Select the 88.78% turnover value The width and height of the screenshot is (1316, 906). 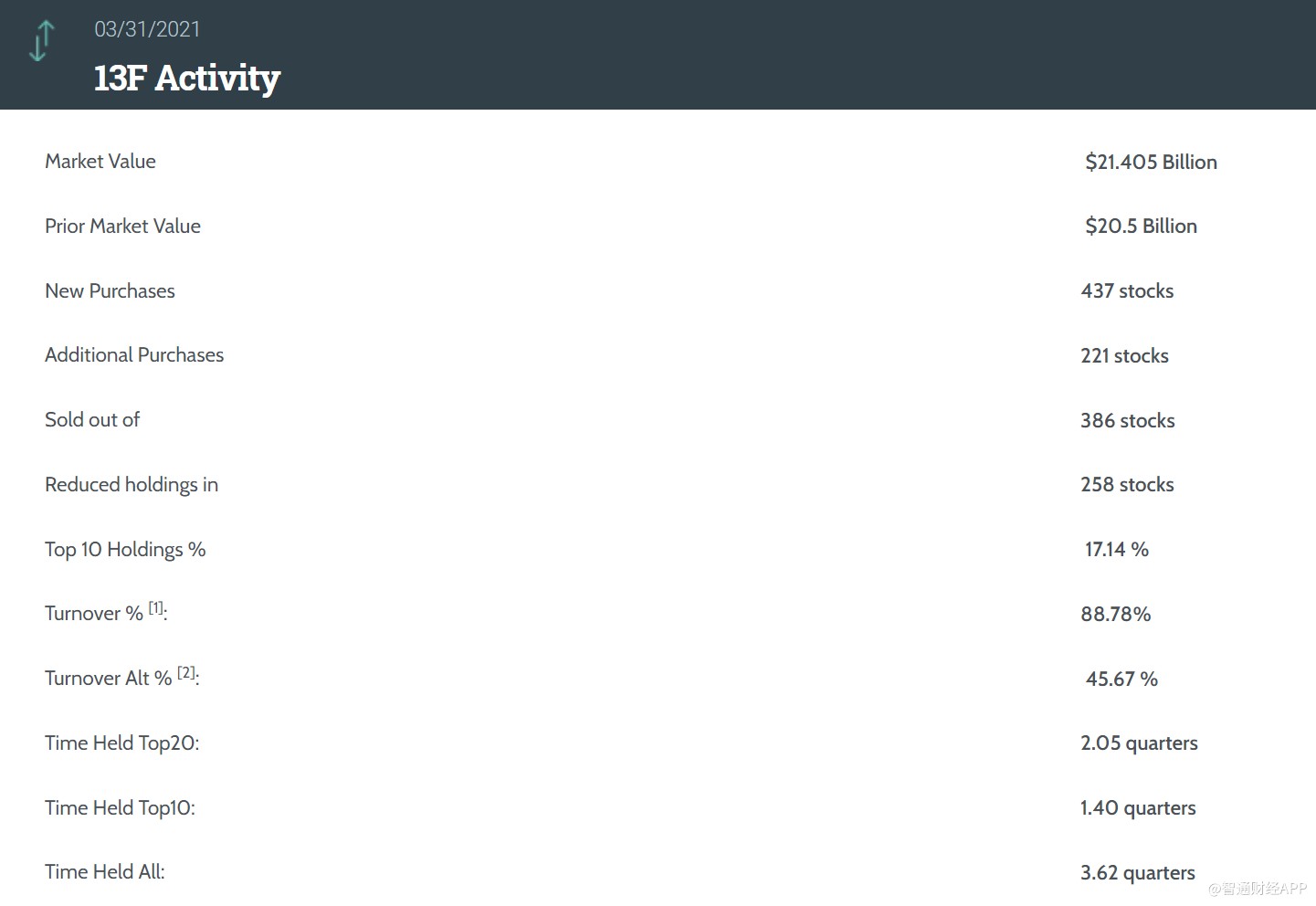click(x=1115, y=615)
